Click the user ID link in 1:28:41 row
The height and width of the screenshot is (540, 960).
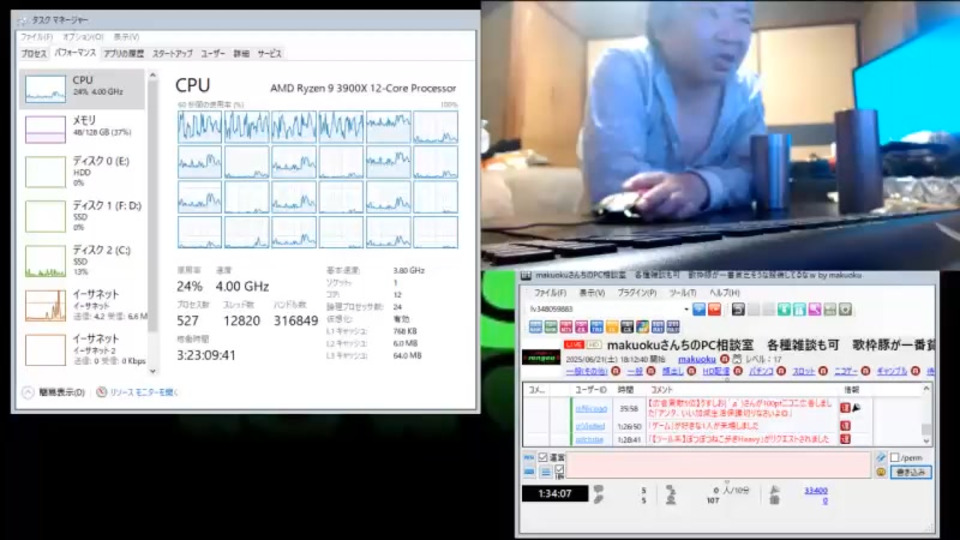tap(590, 440)
